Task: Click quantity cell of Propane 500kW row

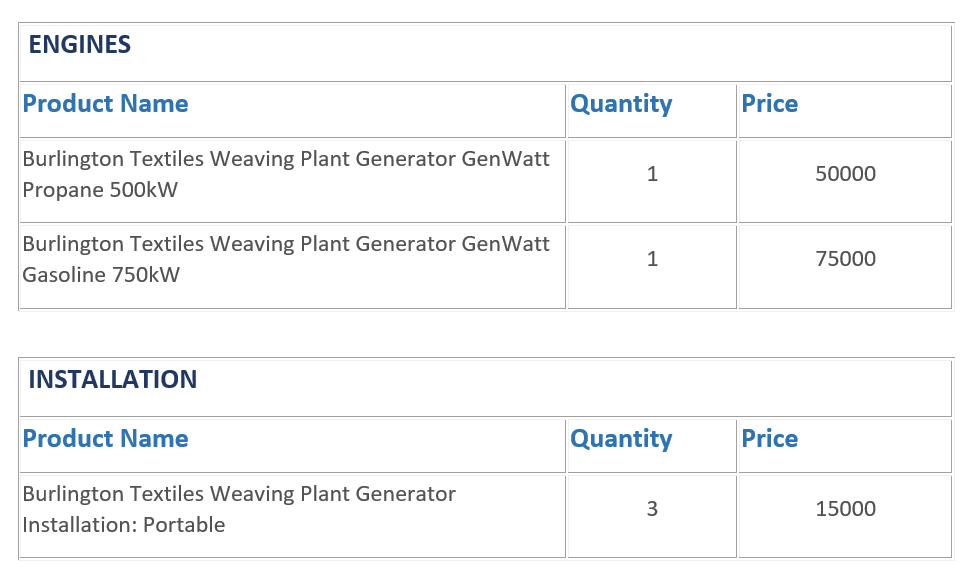Action: [x=652, y=181]
